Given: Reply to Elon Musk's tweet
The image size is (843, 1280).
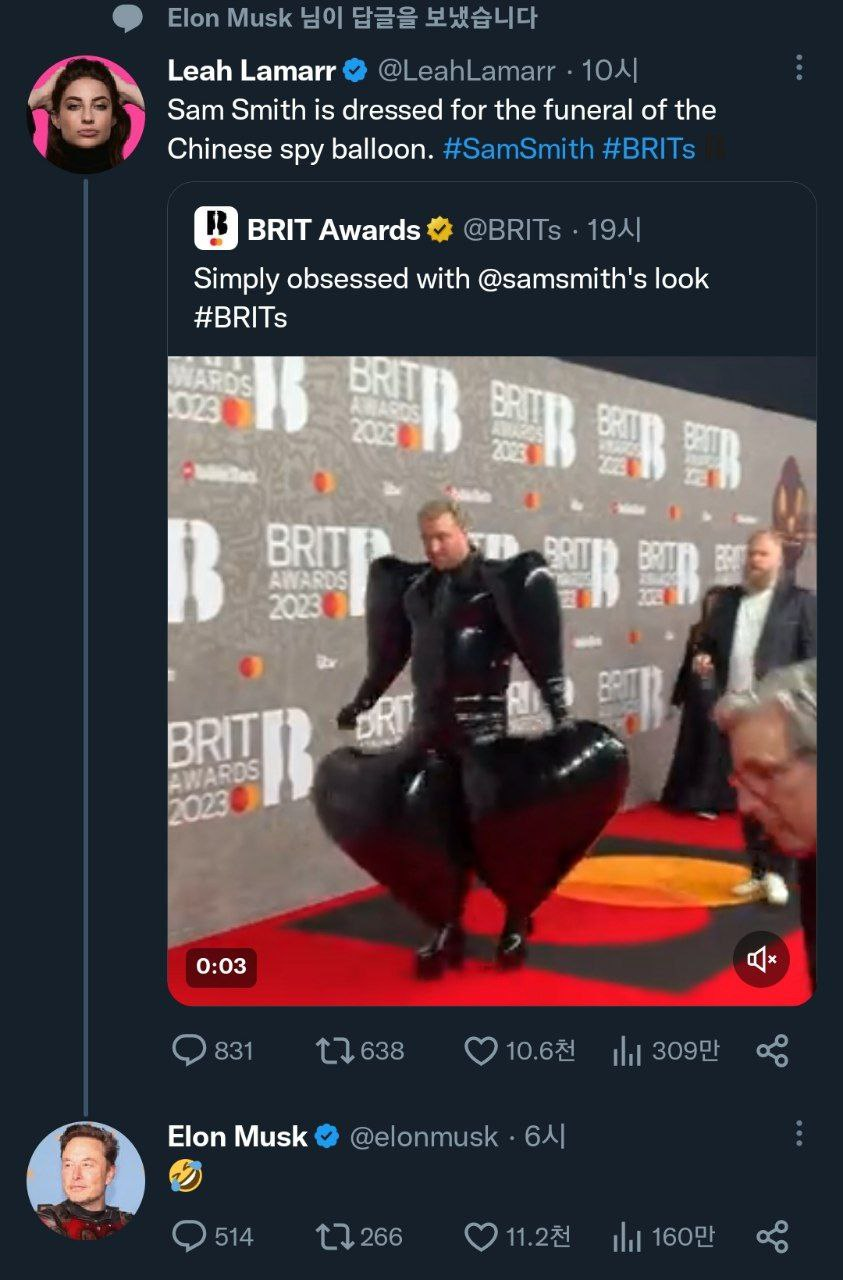Looking at the screenshot, I should tap(190, 1237).
